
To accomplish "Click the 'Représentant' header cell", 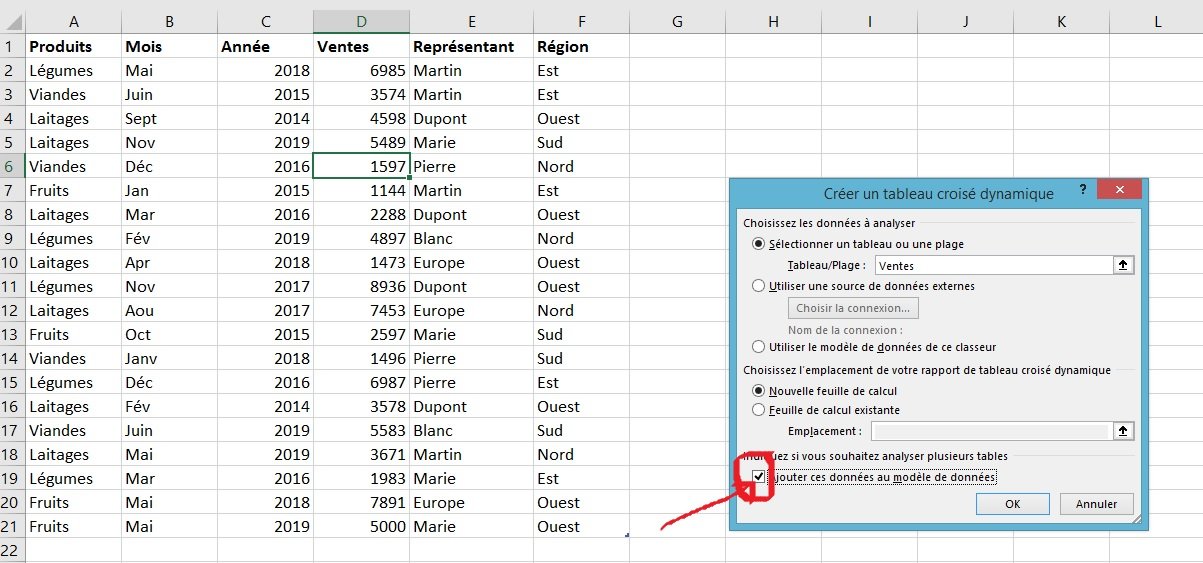I will (x=471, y=46).
